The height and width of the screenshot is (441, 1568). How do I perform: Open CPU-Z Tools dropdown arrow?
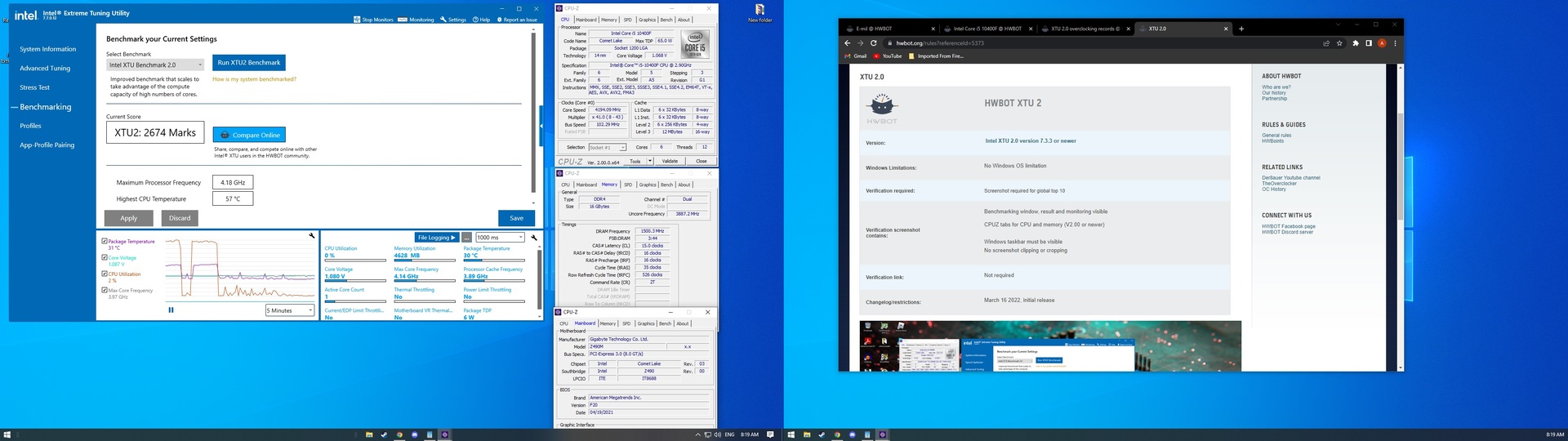(x=650, y=161)
